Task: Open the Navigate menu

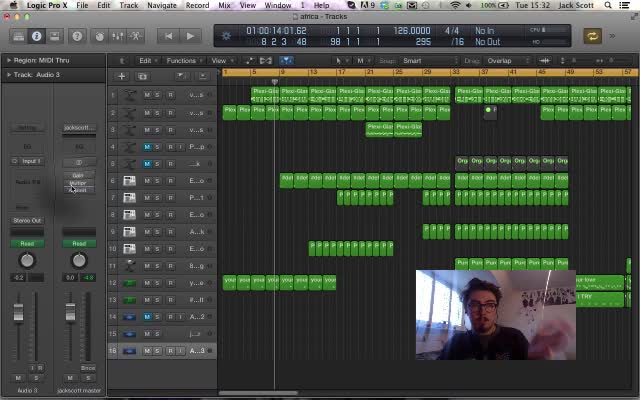Action: click(x=162, y=5)
